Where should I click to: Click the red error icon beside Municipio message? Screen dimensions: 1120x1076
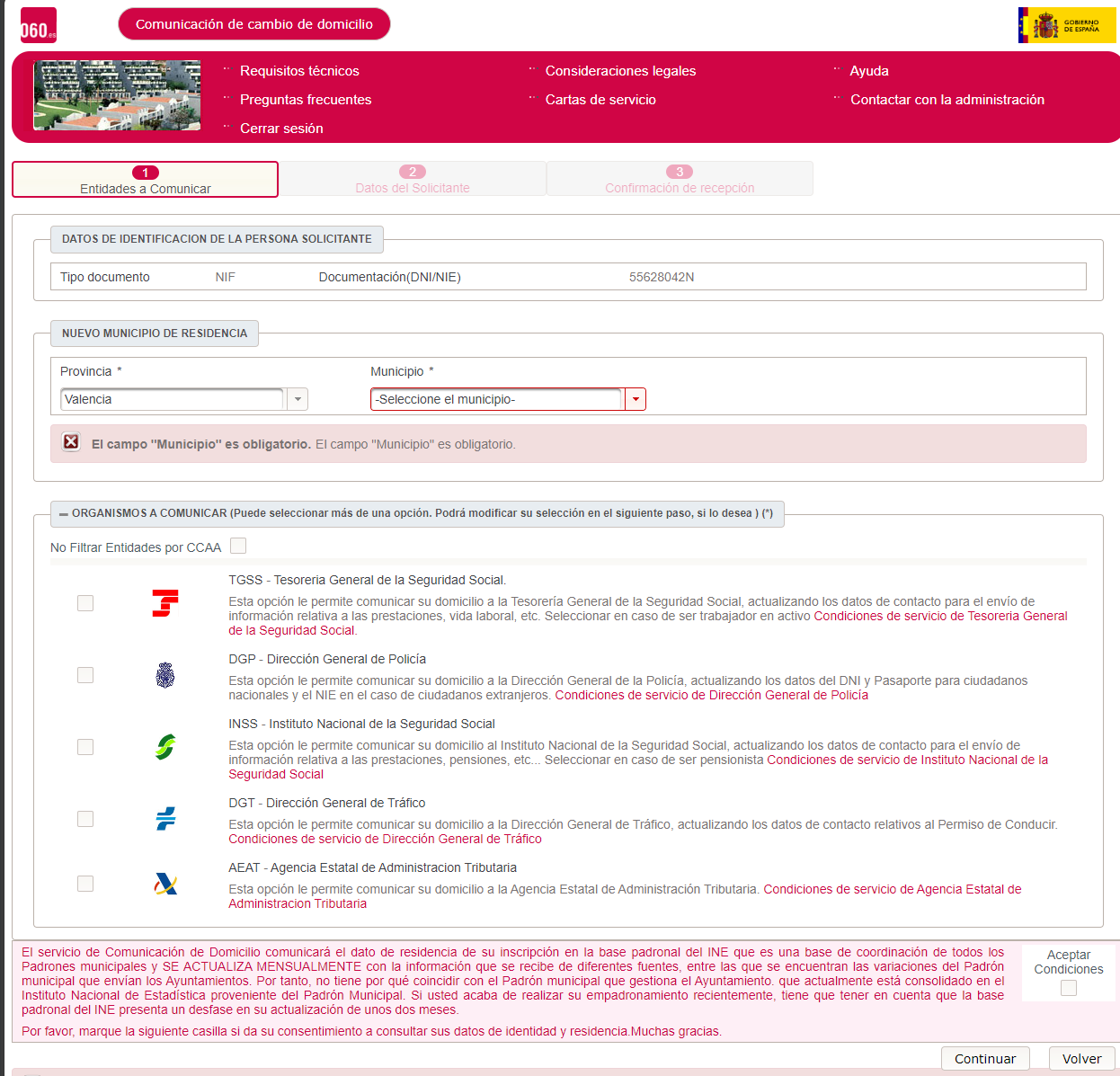coord(71,442)
